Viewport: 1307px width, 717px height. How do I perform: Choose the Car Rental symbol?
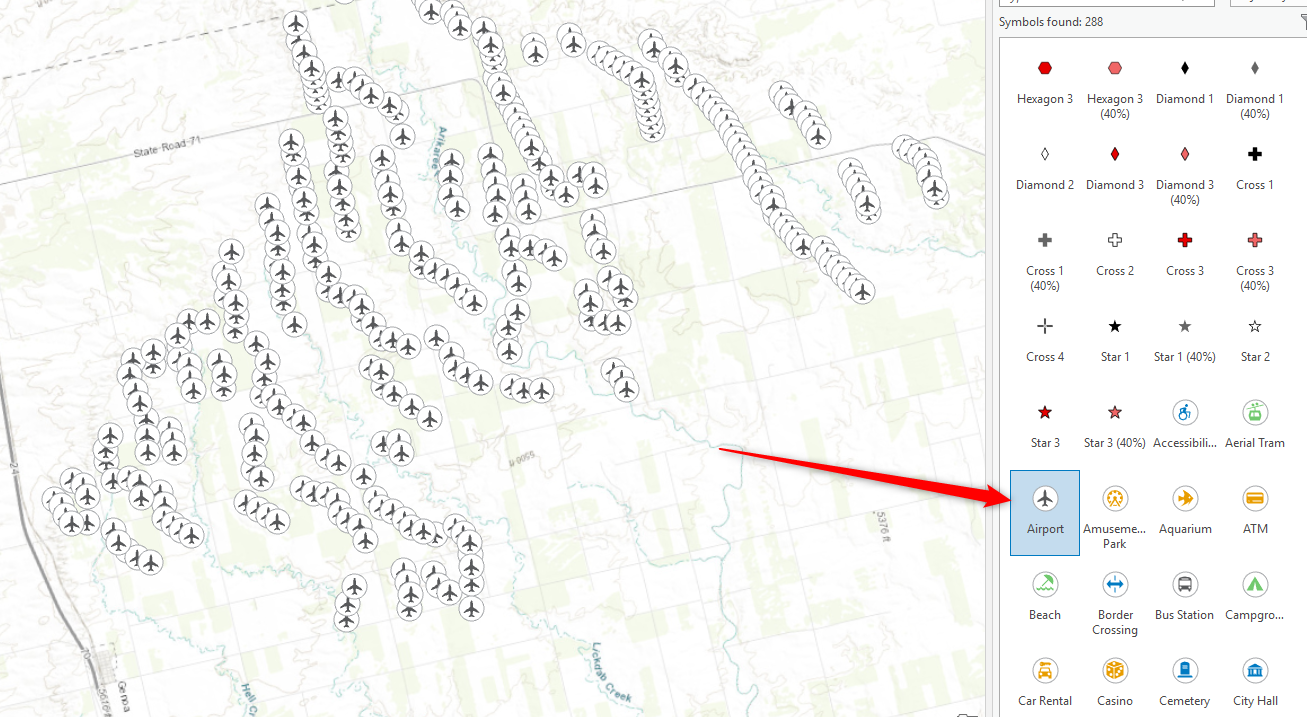(1045, 684)
